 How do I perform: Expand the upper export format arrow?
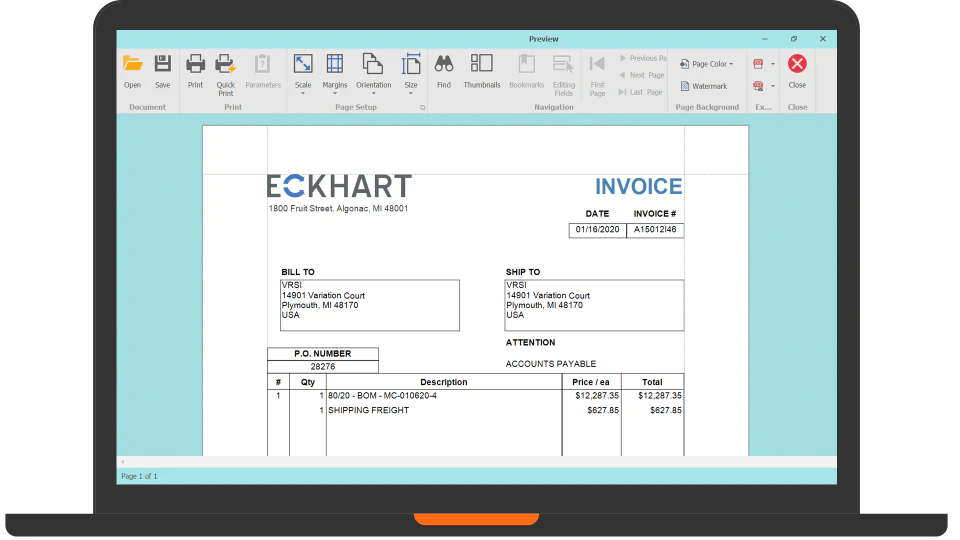773,64
